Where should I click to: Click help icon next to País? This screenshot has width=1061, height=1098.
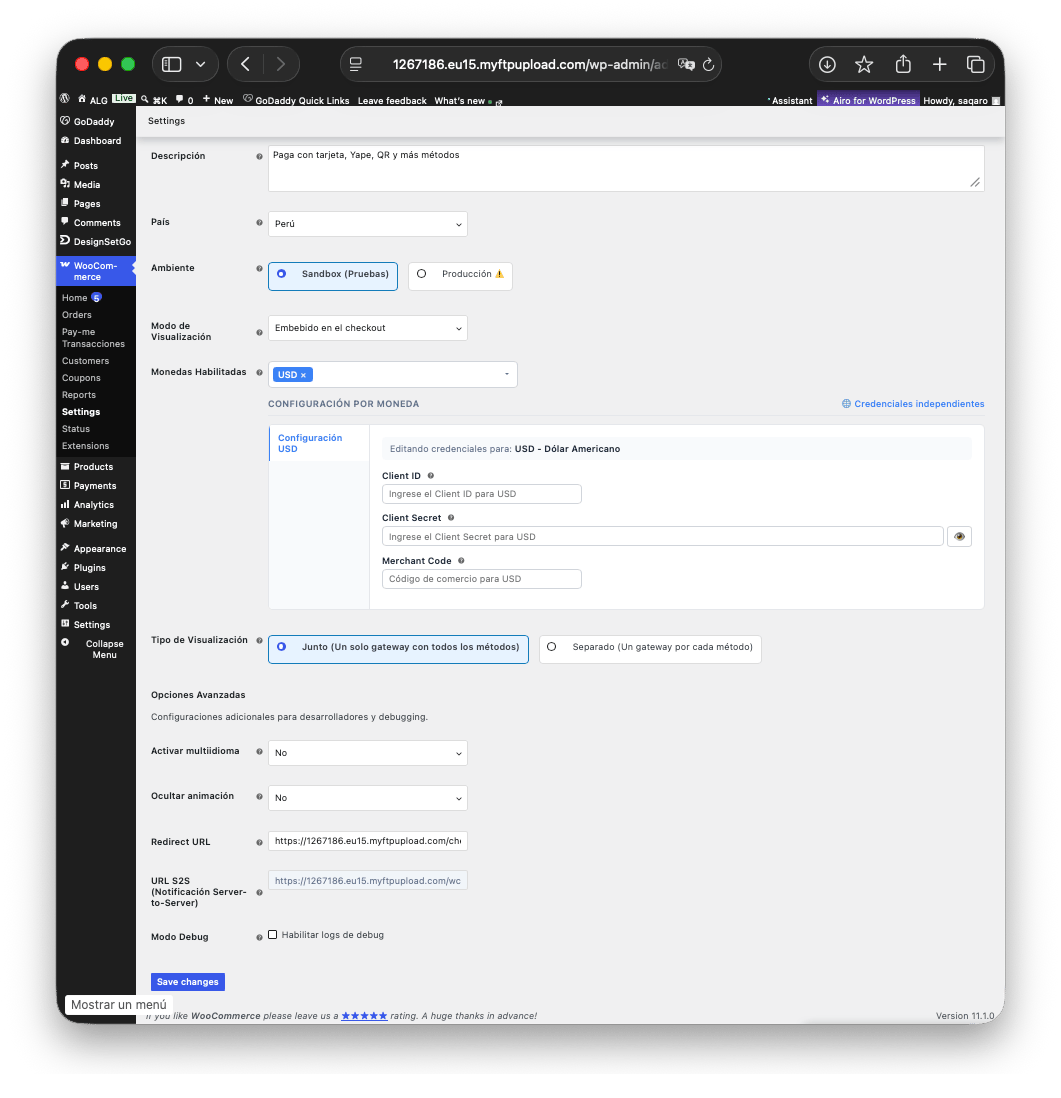(x=259, y=223)
